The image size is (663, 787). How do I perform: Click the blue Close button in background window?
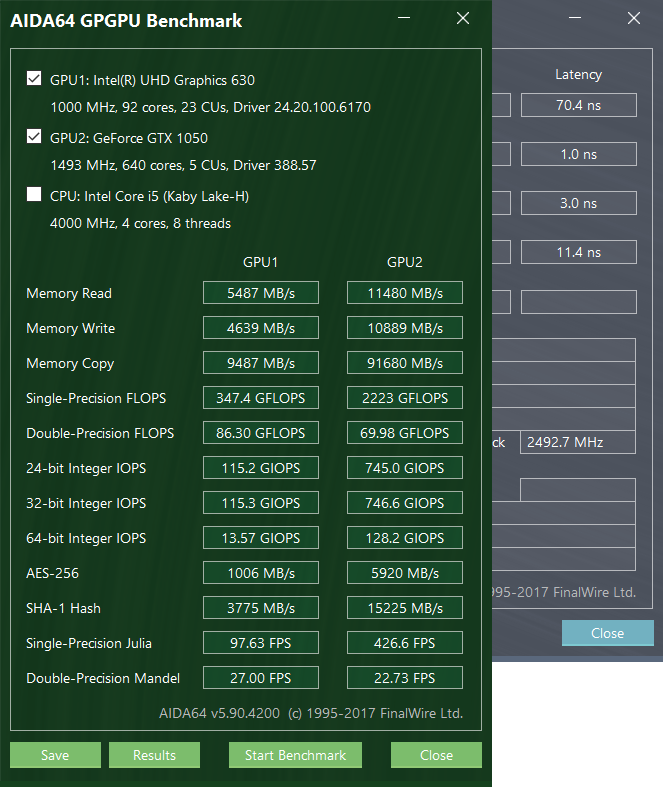[x=608, y=633]
